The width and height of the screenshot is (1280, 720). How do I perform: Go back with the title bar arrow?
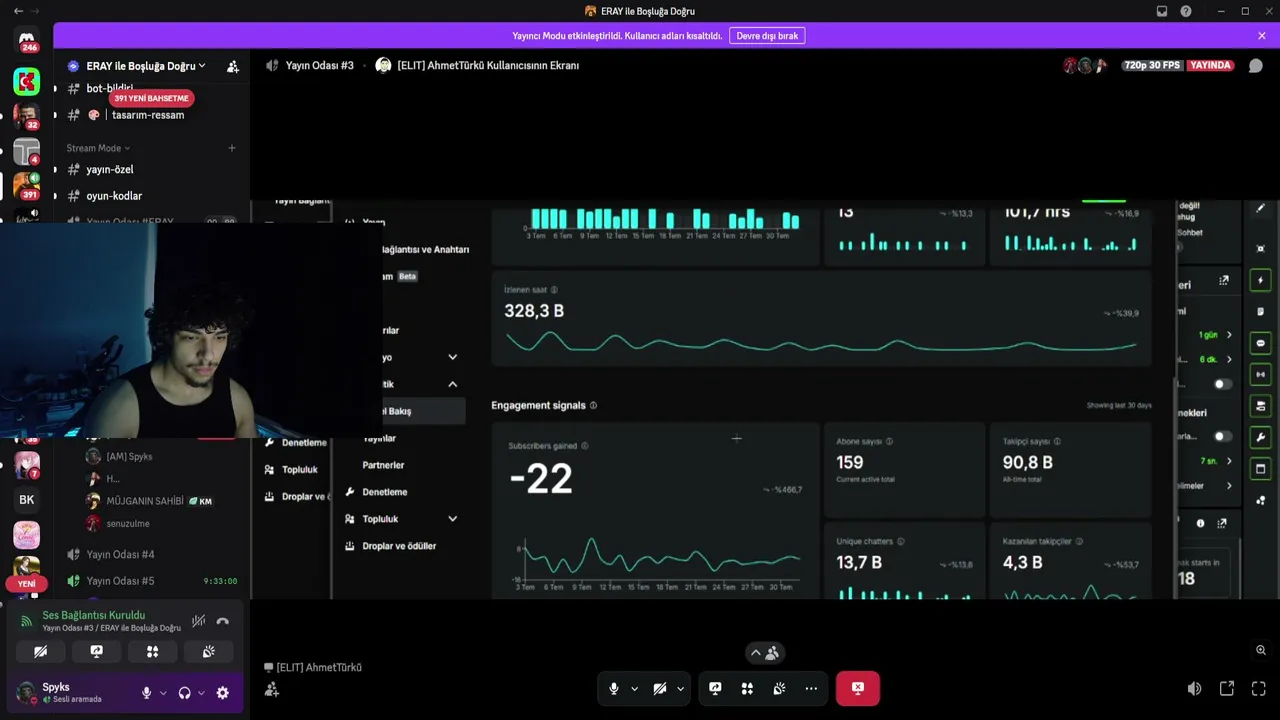point(18,11)
